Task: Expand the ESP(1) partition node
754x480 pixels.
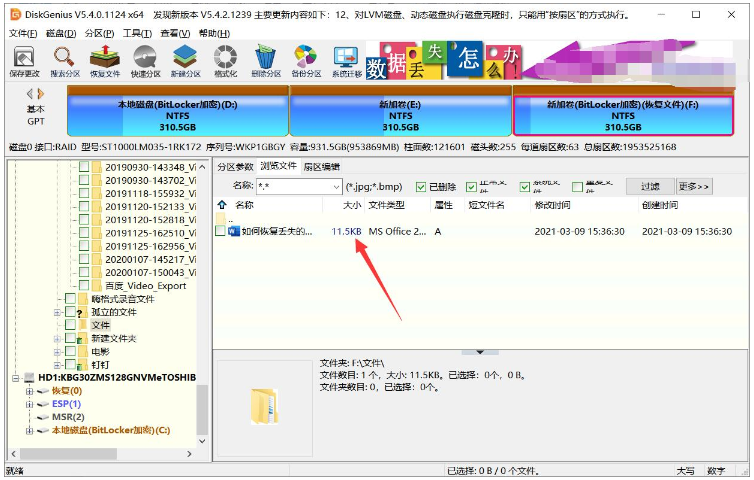Action: pos(30,404)
